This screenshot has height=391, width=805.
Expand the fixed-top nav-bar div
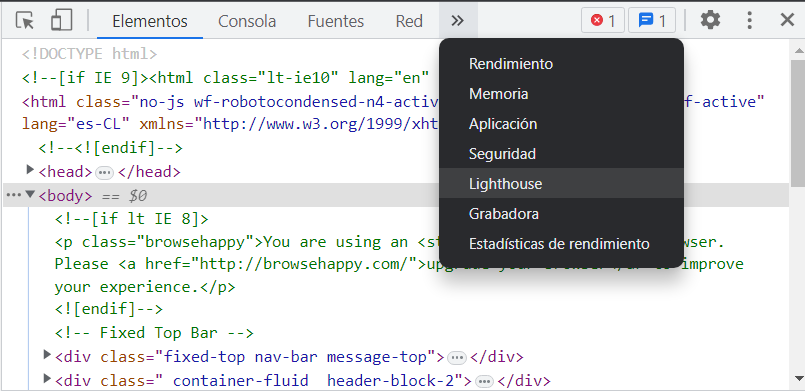pyautogui.click(x=47, y=355)
